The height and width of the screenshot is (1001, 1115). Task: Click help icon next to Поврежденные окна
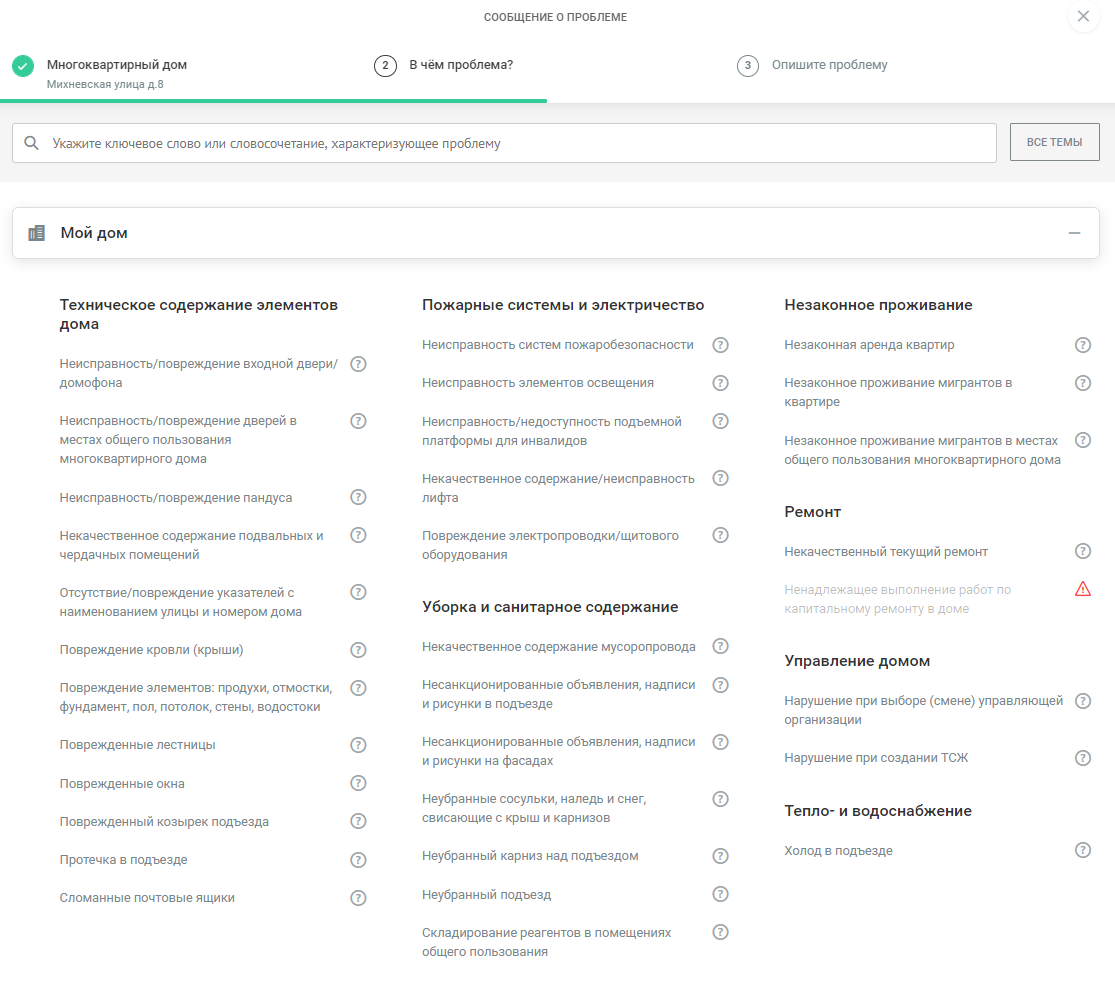pos(358,783)
